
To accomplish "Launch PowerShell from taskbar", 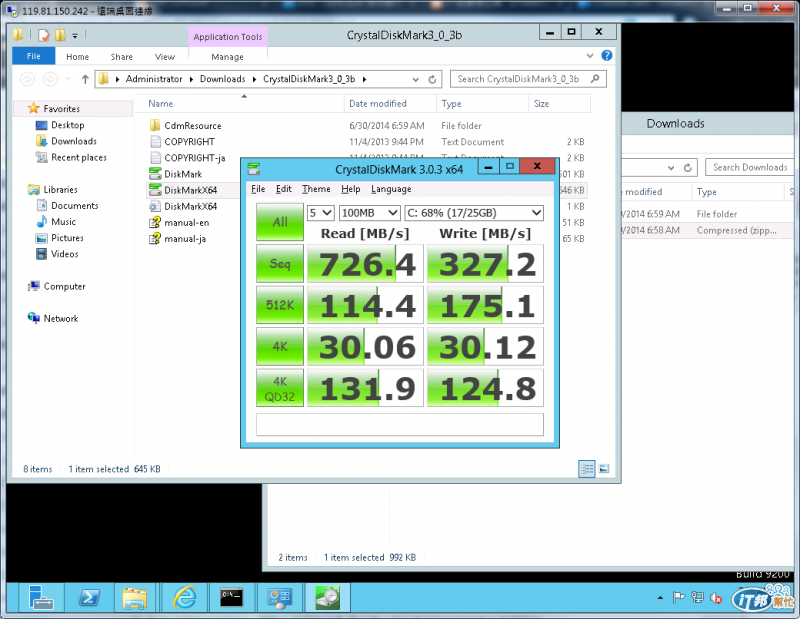I will pyautogui.click(x=89, y=598).
